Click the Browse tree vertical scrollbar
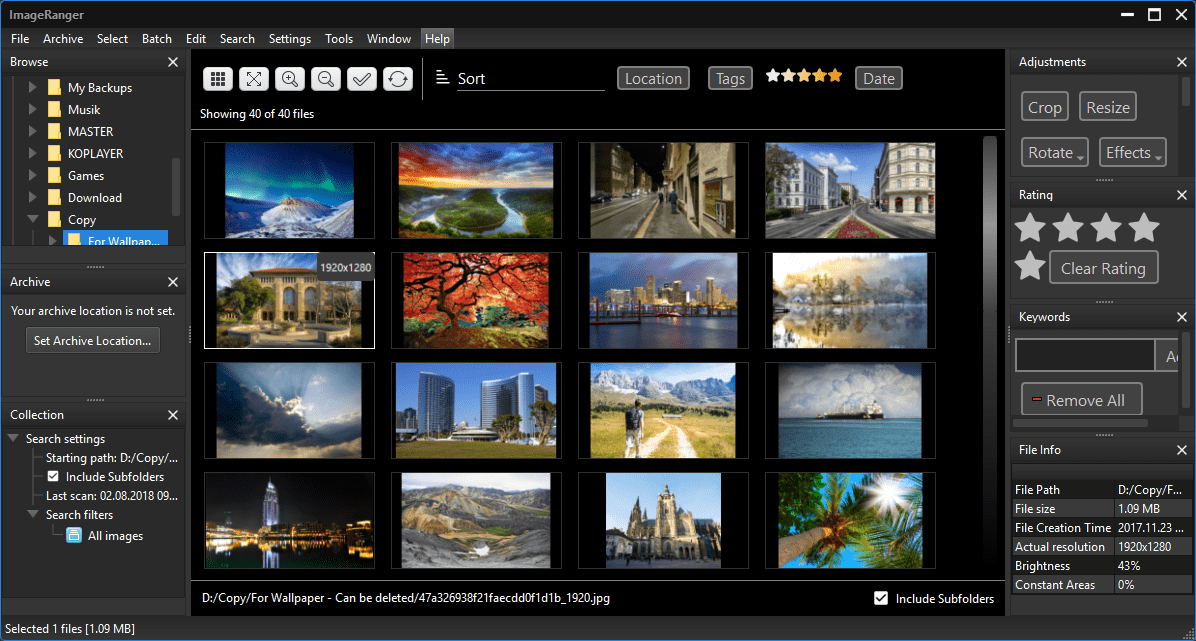The image size is (1196, 641). (x=176, y=186)
